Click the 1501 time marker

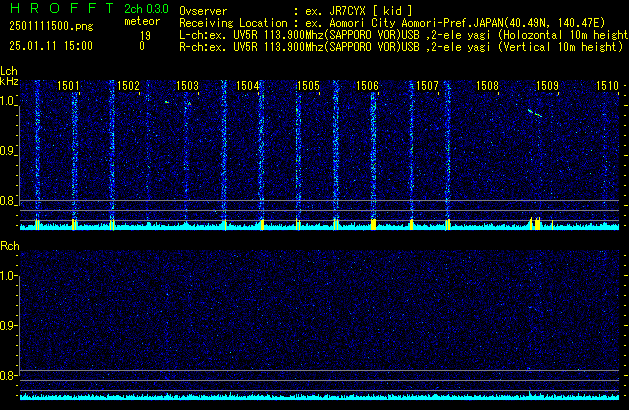click(68, 86)
